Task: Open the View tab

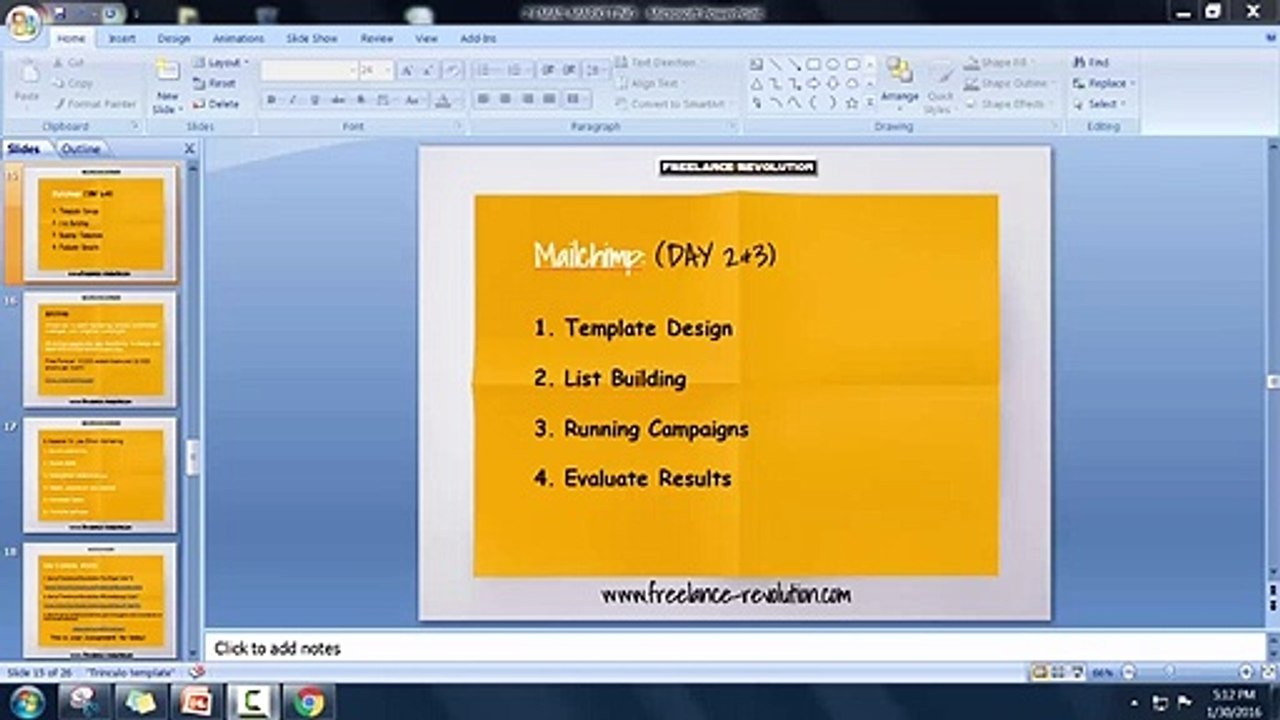Action: coord(427,38)
